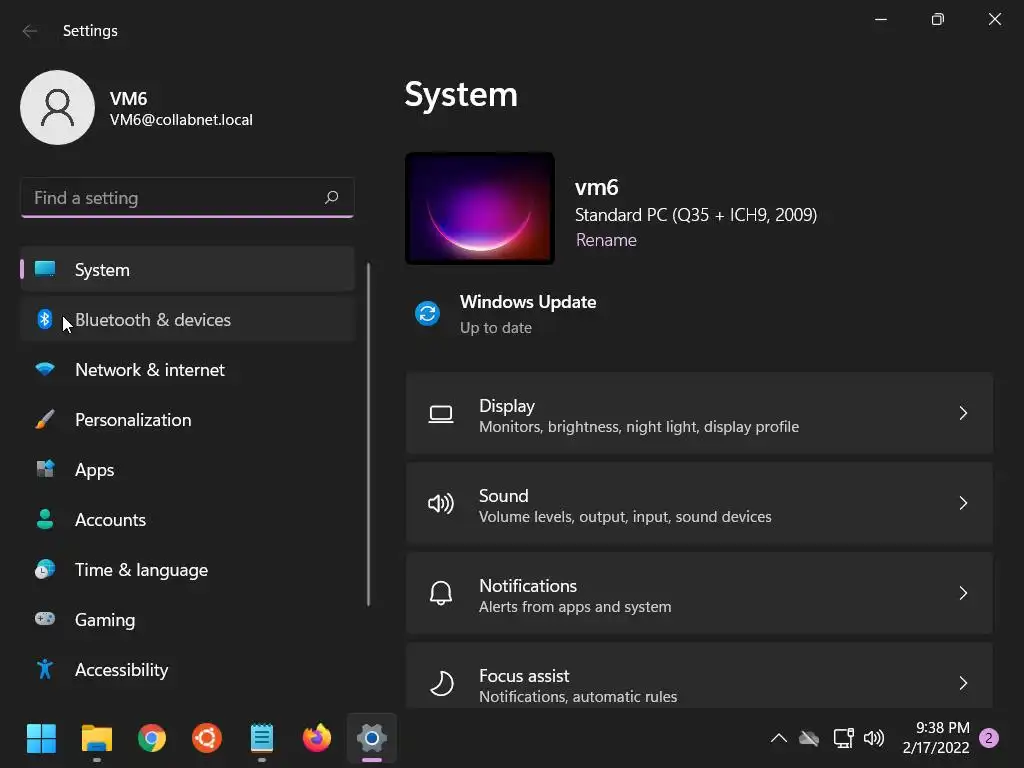The width and height of the screenshot is (1024, 768).
Task: Select System in the sidebar
Action: [187, 269]
